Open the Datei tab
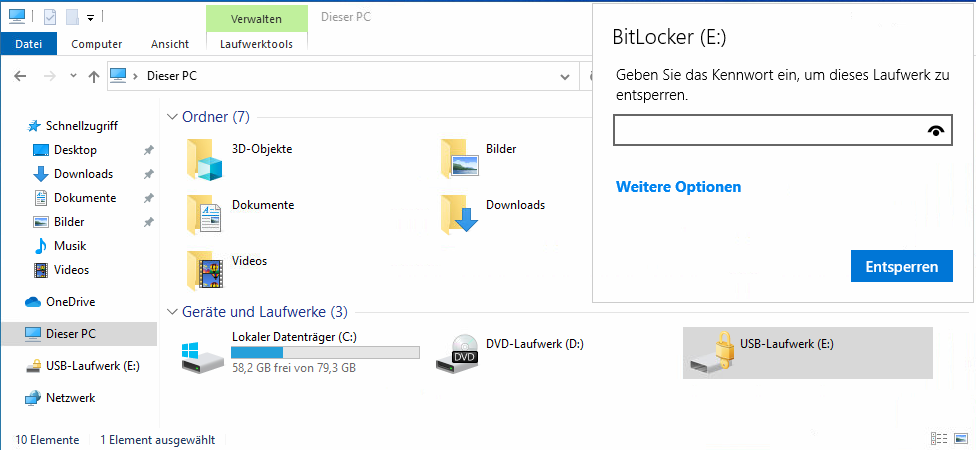 (x=29, y=44)
